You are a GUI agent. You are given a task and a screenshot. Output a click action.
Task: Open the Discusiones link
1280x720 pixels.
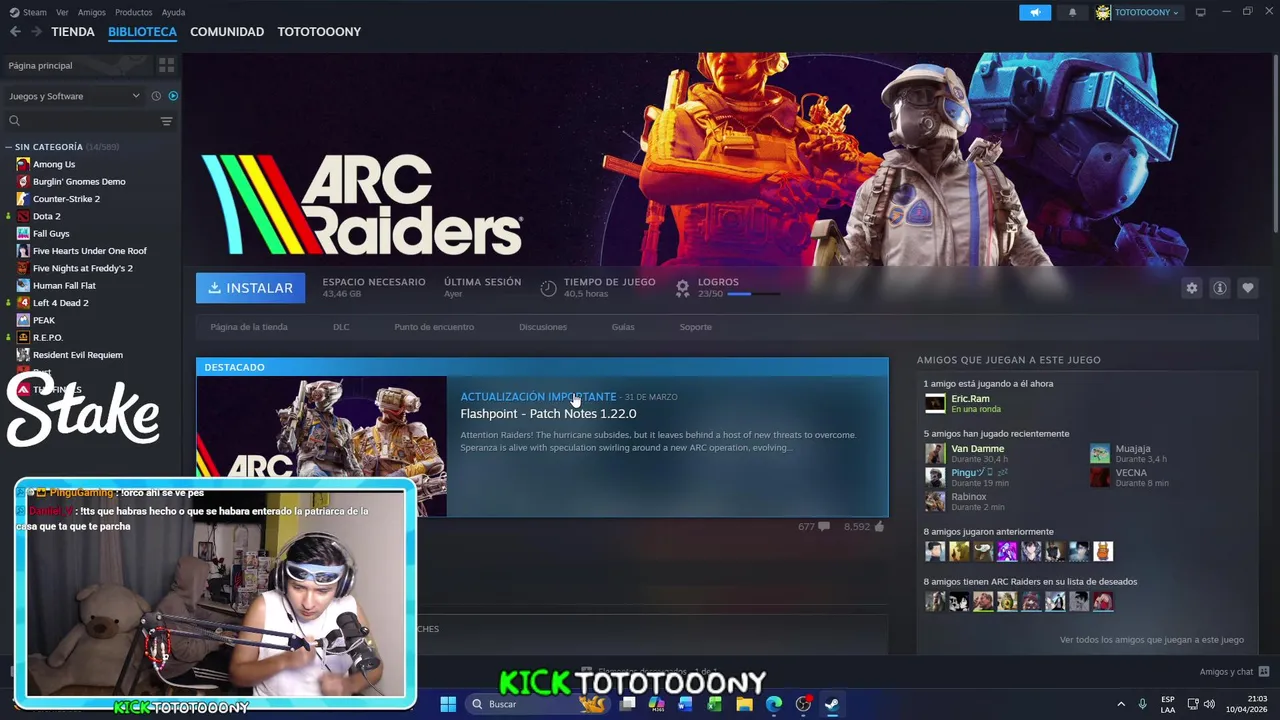(543, 327)
